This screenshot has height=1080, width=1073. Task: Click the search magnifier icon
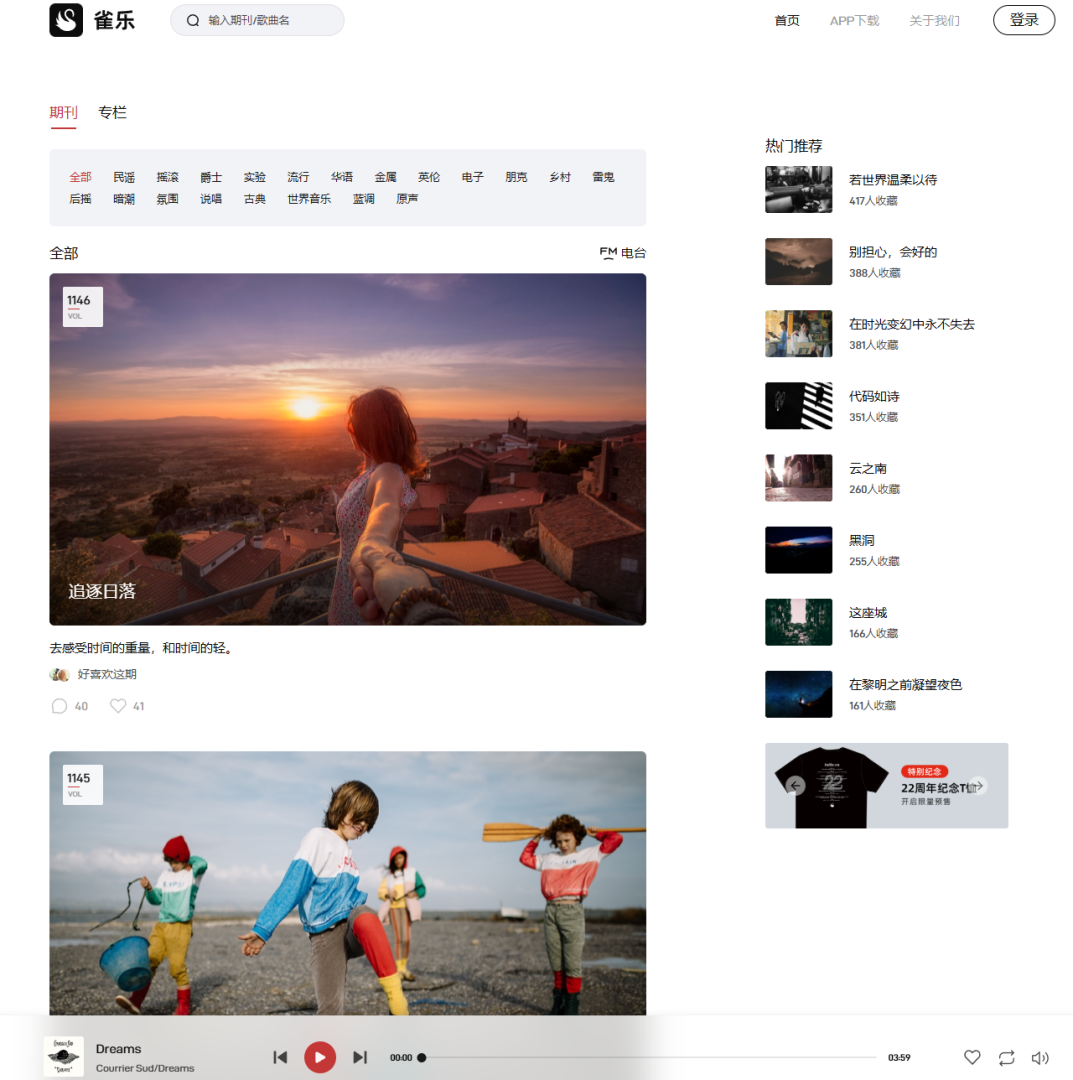[x=193, y=20]
